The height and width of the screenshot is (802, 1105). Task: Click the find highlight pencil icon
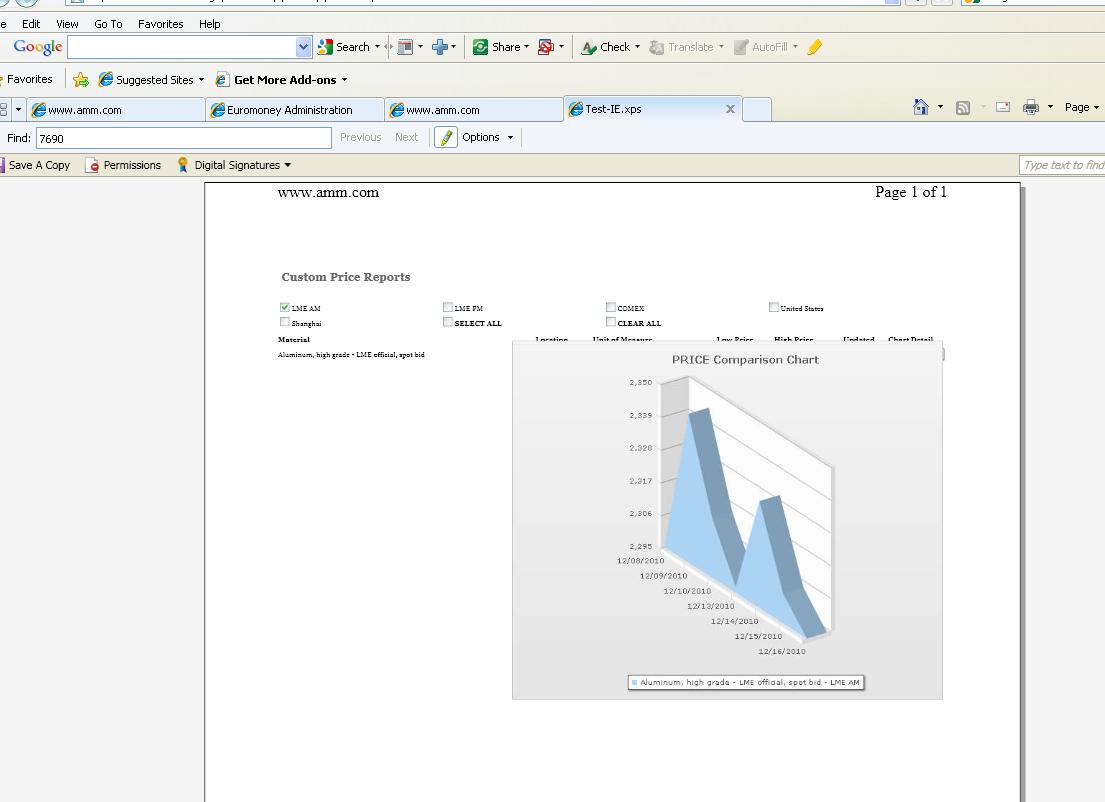tap(446, 138)
